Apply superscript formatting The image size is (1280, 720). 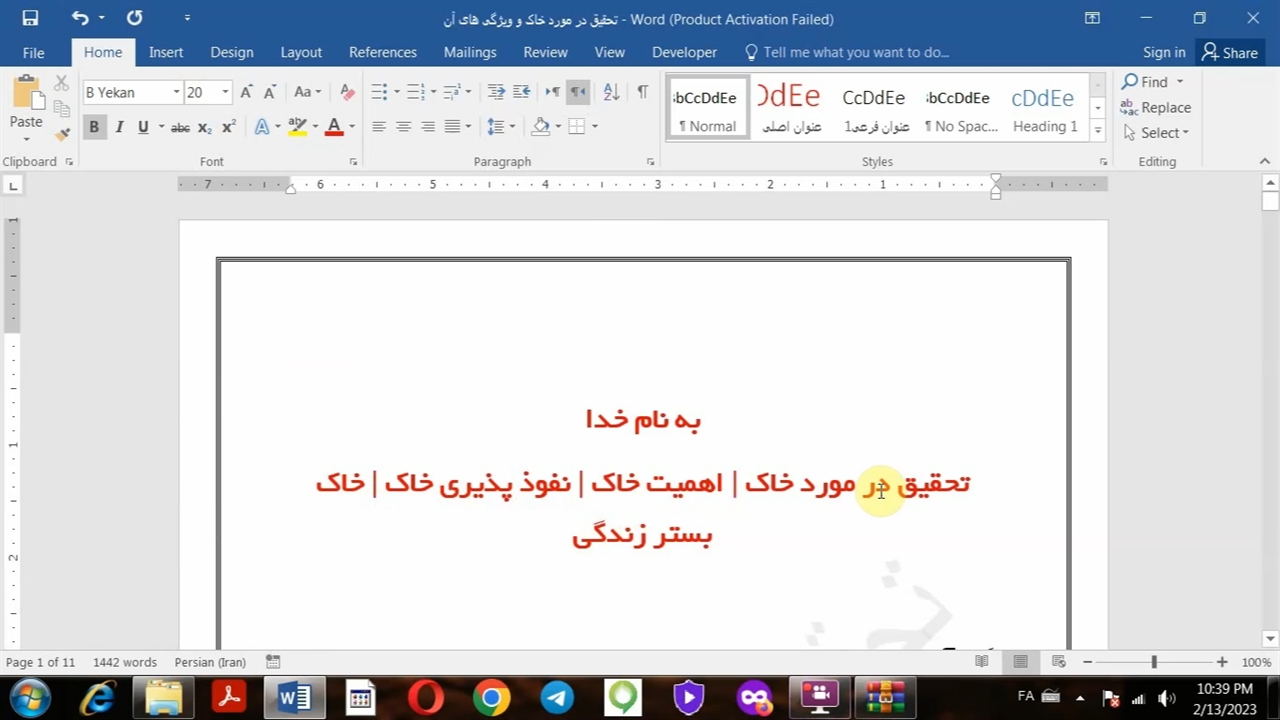(x=229, y=127)
